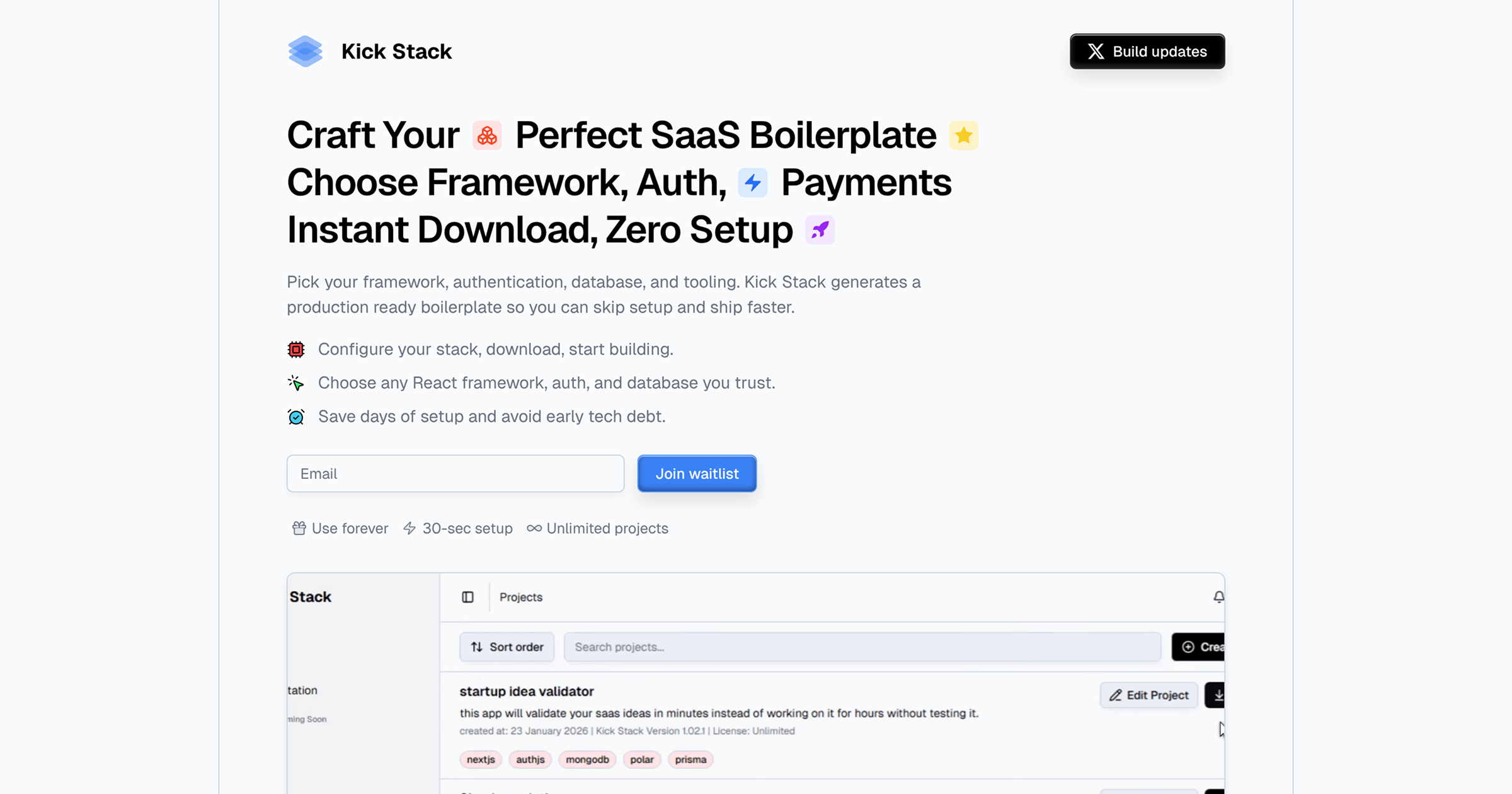The width and height of the screenshot is (1512, 794).
Task: Click the yellow star icon in headline
Action: tap(963, 135)
